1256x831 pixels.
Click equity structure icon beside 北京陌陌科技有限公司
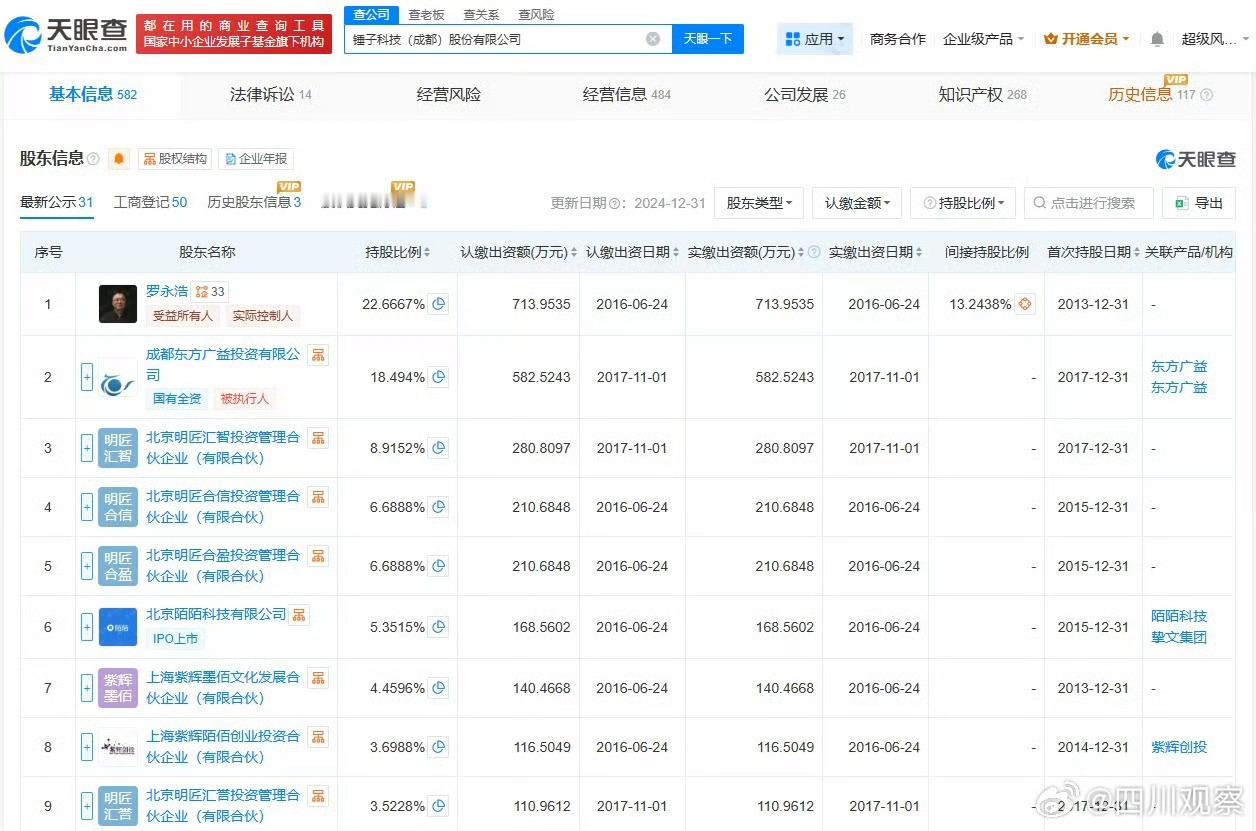[x=299, y=615]
